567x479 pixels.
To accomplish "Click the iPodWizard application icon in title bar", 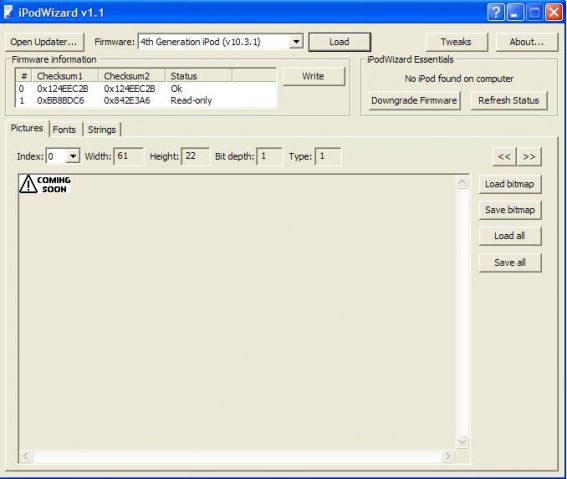I will 8,12.
